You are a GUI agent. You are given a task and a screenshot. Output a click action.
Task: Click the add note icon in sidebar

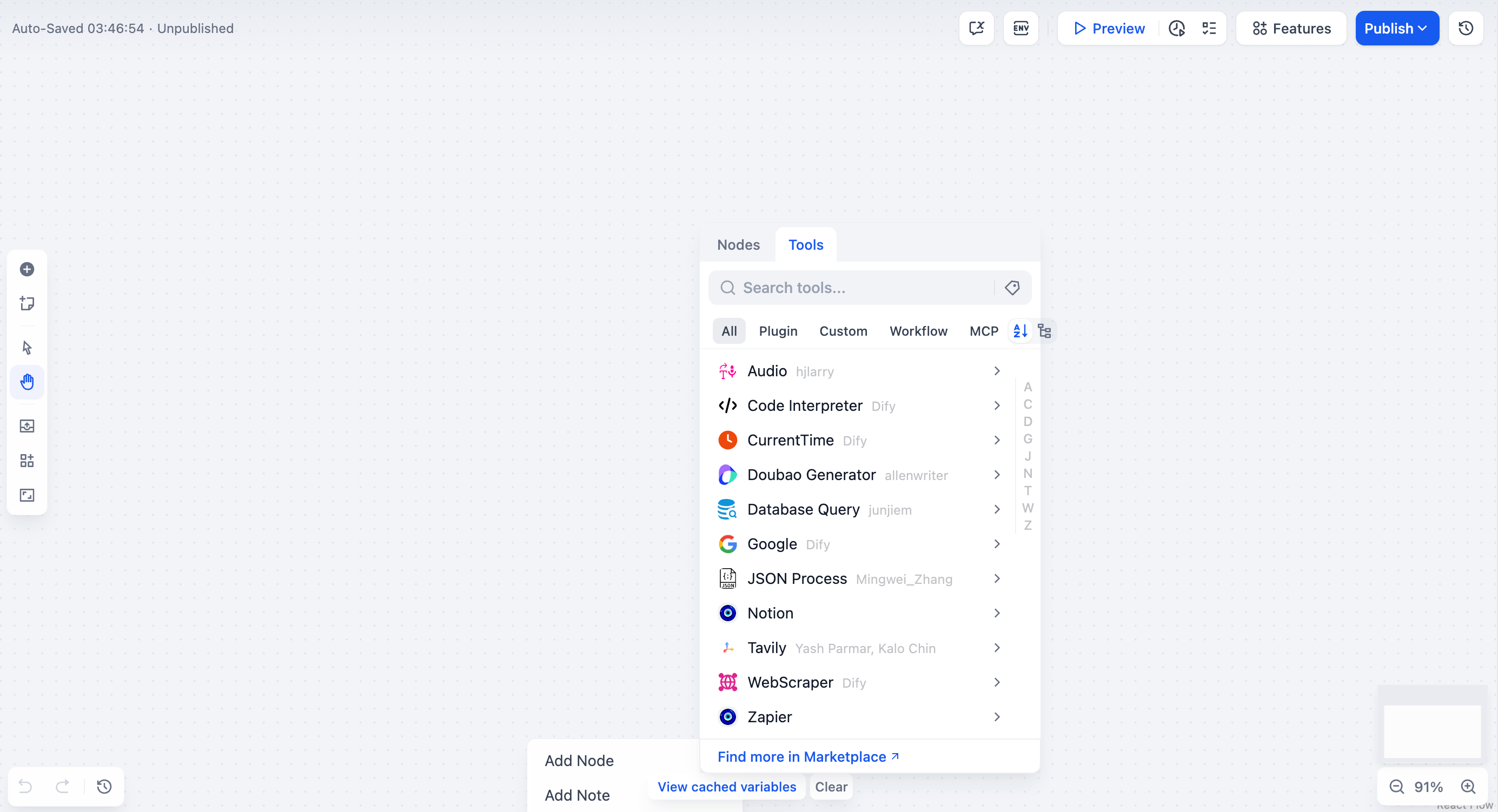pos(26,303)
